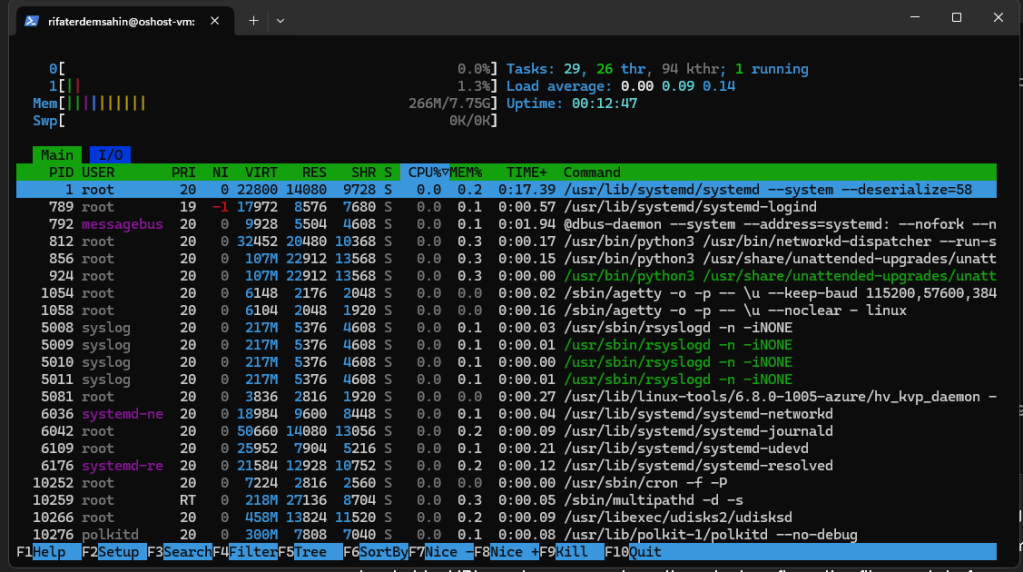Sort by the VIRT column header
This screenshot has width=1023, height=572.
261,173
